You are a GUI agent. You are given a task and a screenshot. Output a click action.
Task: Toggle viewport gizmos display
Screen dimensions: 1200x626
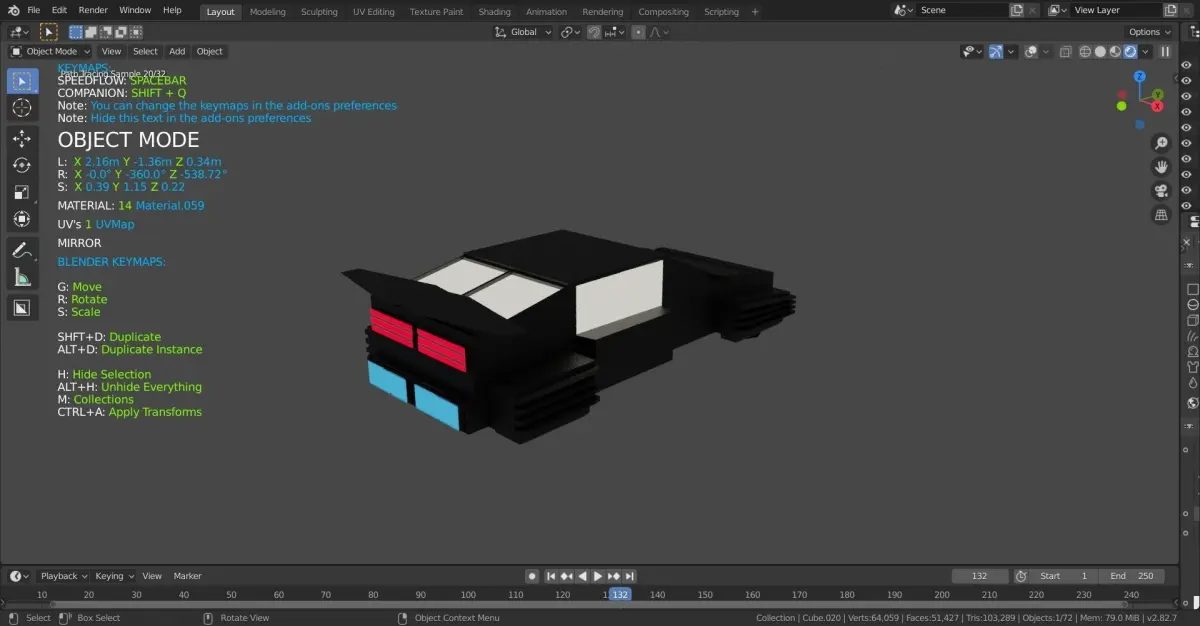coord(996,52)
